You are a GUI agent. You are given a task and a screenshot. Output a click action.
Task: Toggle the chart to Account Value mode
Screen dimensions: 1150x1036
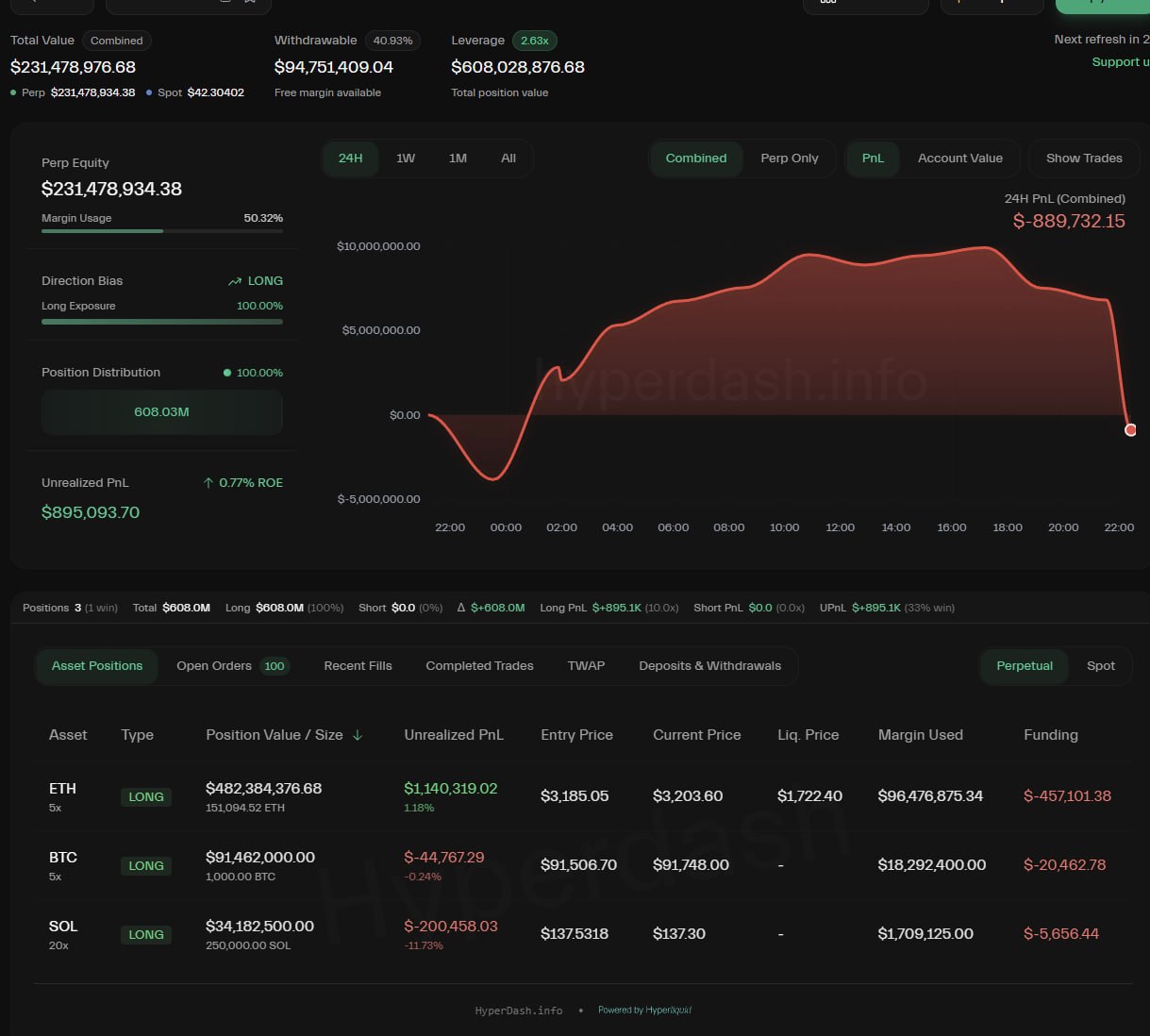(x=959, y=159)
